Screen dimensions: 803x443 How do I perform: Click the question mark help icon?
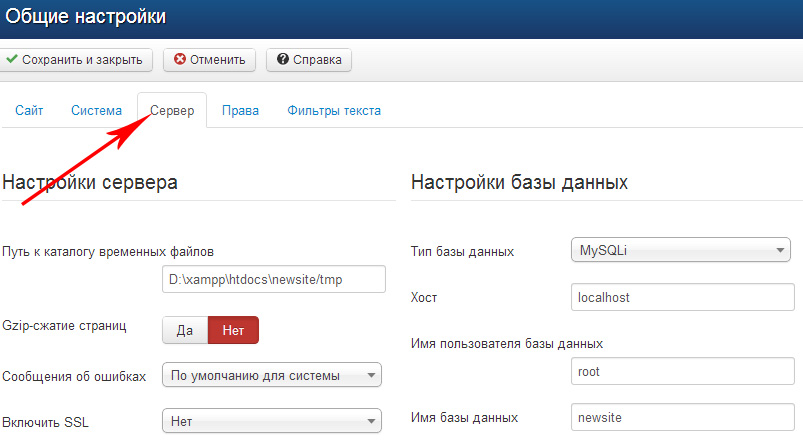coord(284,60)
